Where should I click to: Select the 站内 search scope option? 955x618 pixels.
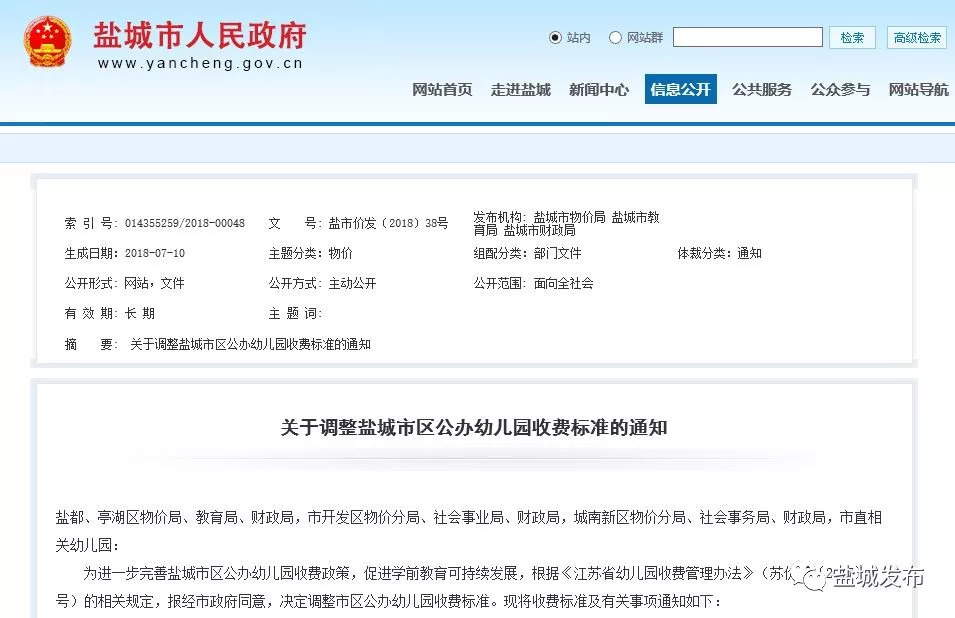tap(556, 37)
